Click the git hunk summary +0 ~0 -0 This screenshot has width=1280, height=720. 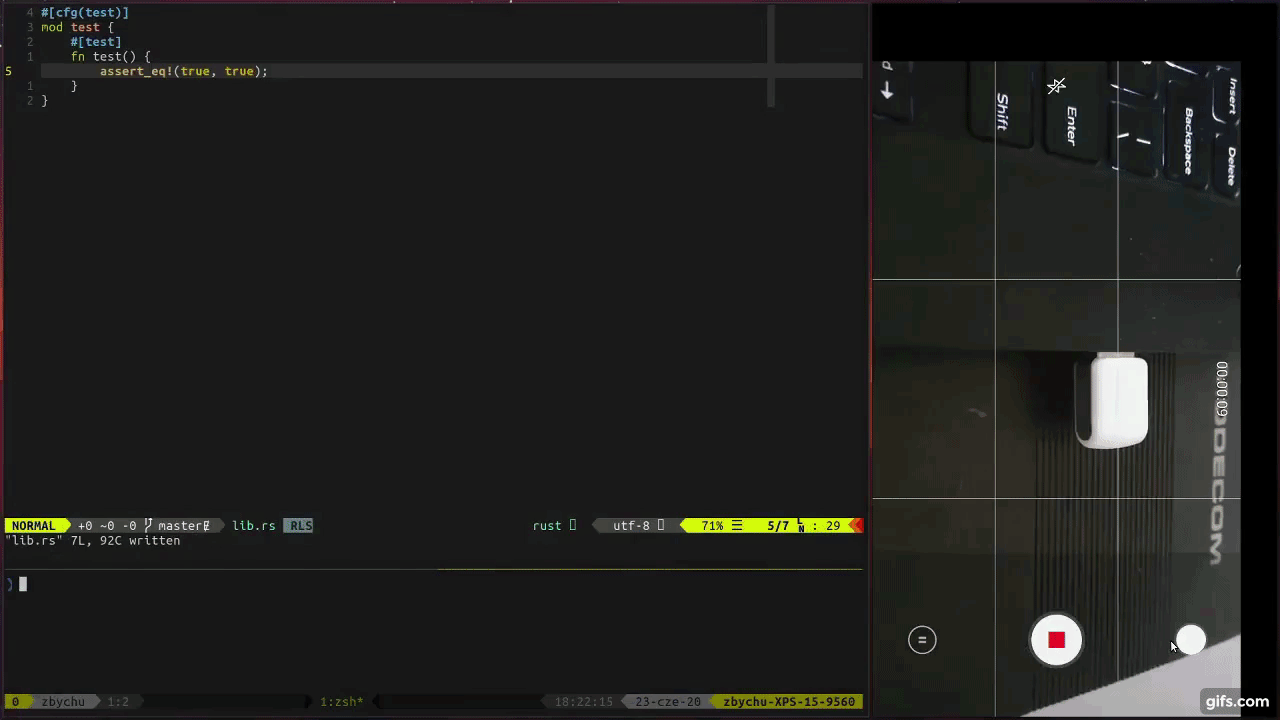107,525
